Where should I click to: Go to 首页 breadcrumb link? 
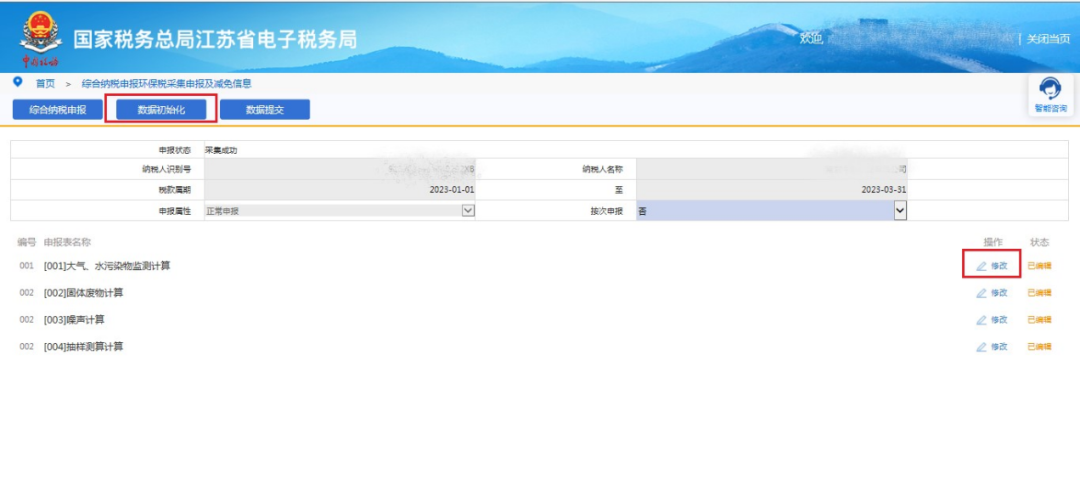coord(45,83)
